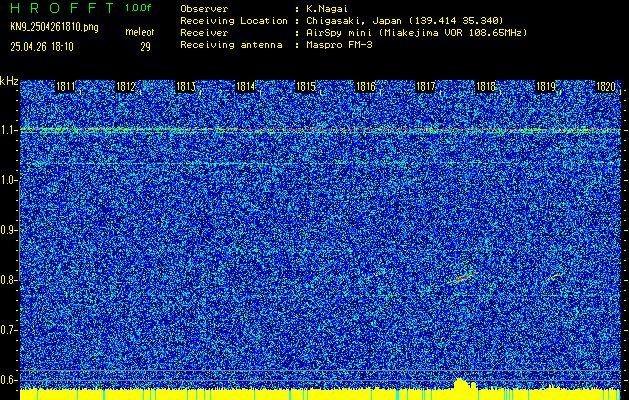Click the faint meteor echo near 1816

tap(374, 276)
